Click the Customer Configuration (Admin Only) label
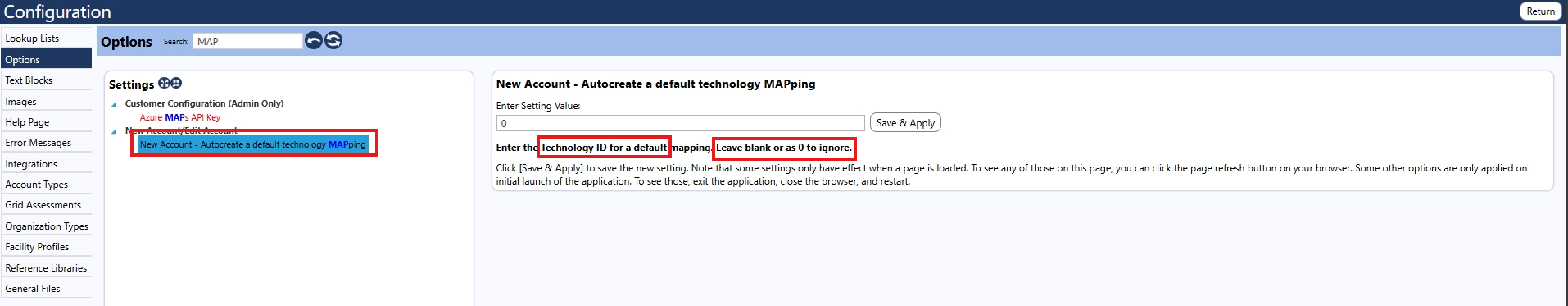 pyautogui.click(x=204, y=103)
